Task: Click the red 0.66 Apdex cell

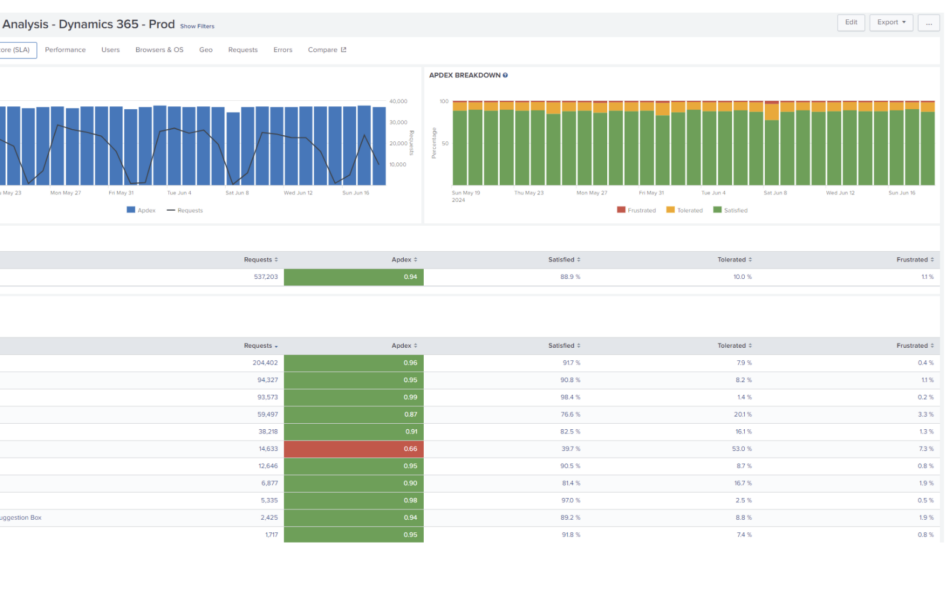Action: point(353,449)
